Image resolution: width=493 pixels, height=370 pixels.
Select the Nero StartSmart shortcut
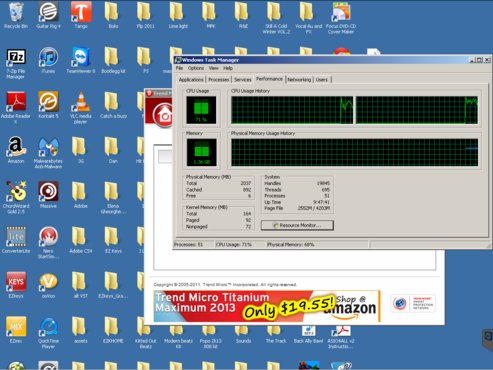coord(48,242)
